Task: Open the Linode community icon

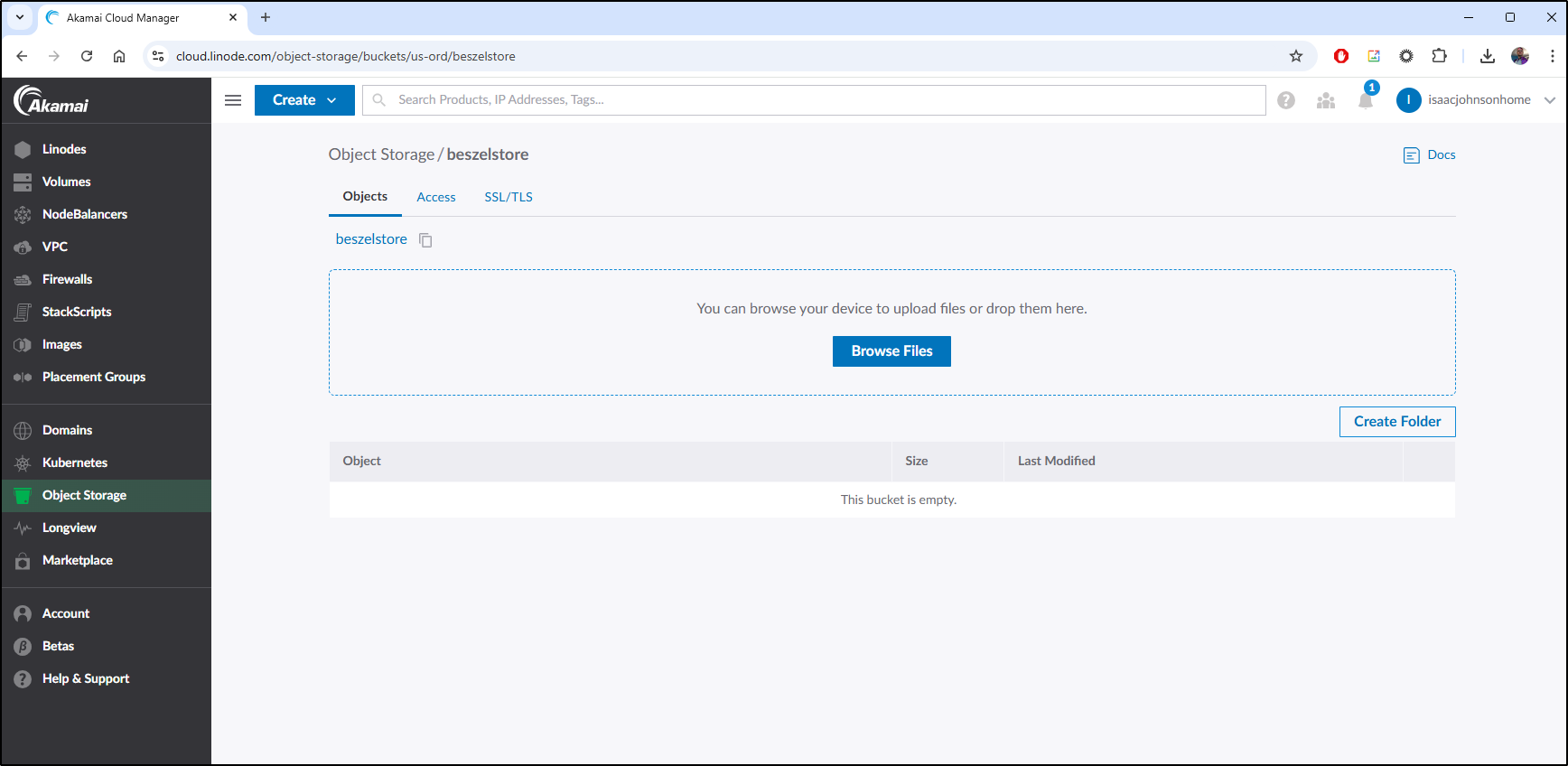Action: point(1326,100)
